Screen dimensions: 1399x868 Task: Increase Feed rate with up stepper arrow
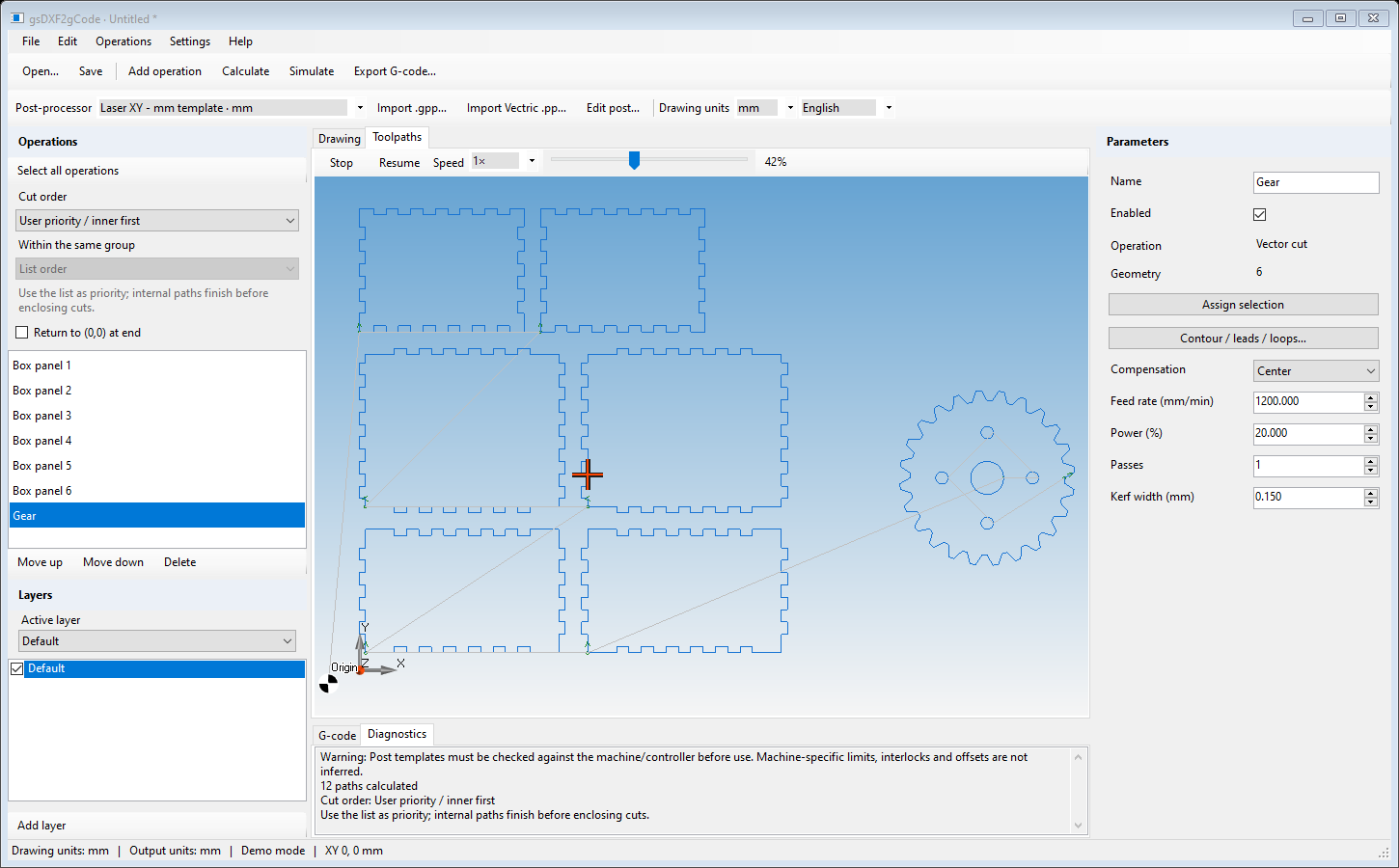click(1371, 397)
